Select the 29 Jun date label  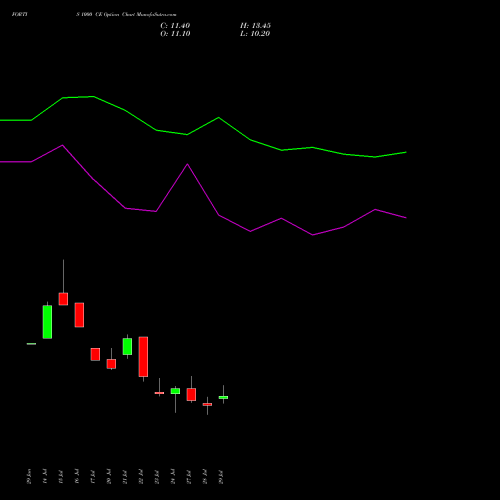click(29, 476)
